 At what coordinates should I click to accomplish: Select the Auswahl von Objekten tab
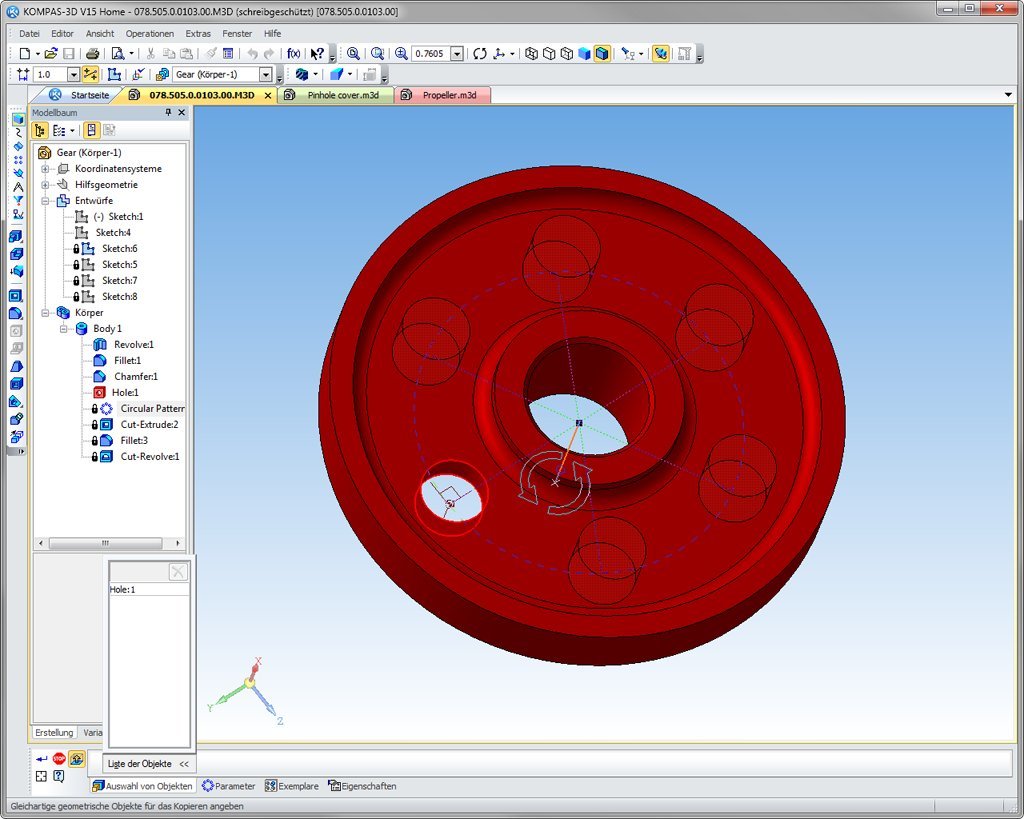143,786
